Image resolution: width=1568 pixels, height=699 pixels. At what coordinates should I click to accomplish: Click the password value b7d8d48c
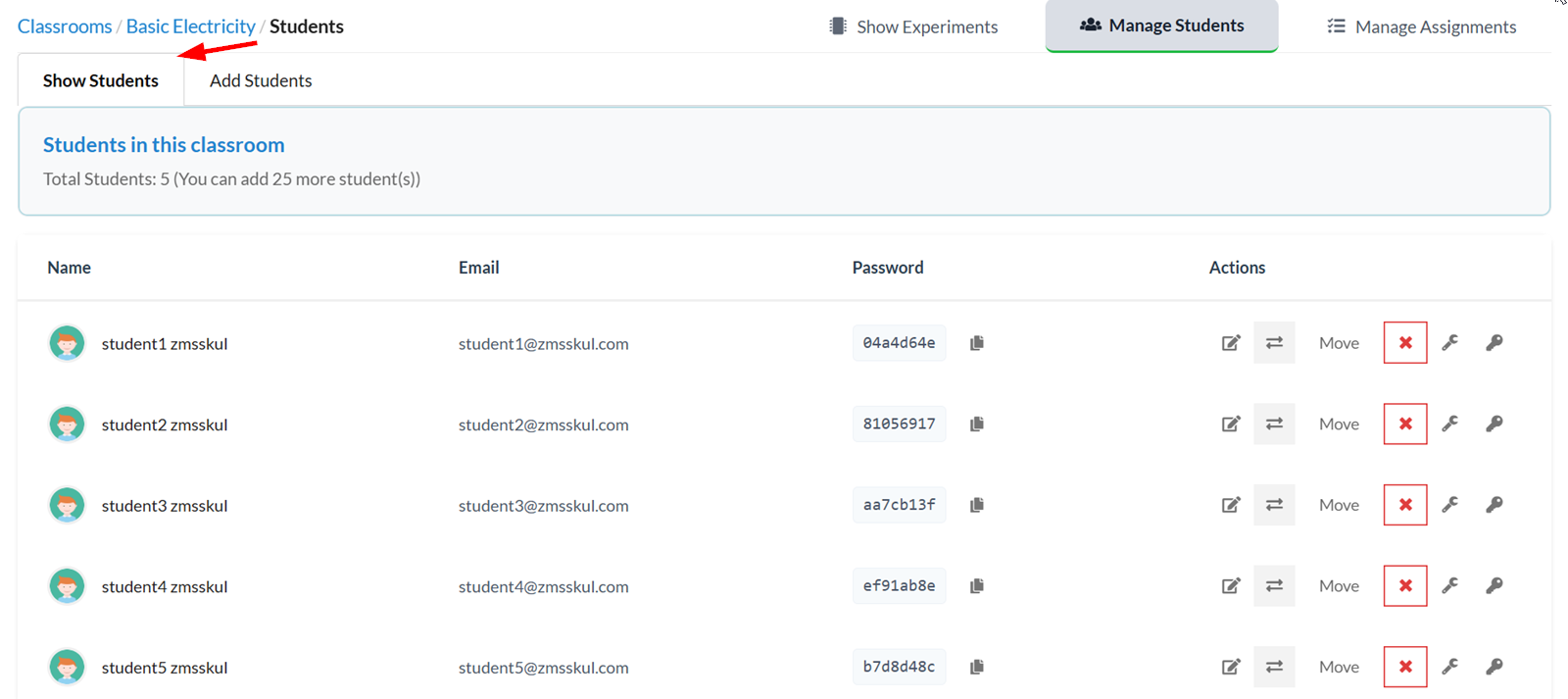tap(899, 667)
